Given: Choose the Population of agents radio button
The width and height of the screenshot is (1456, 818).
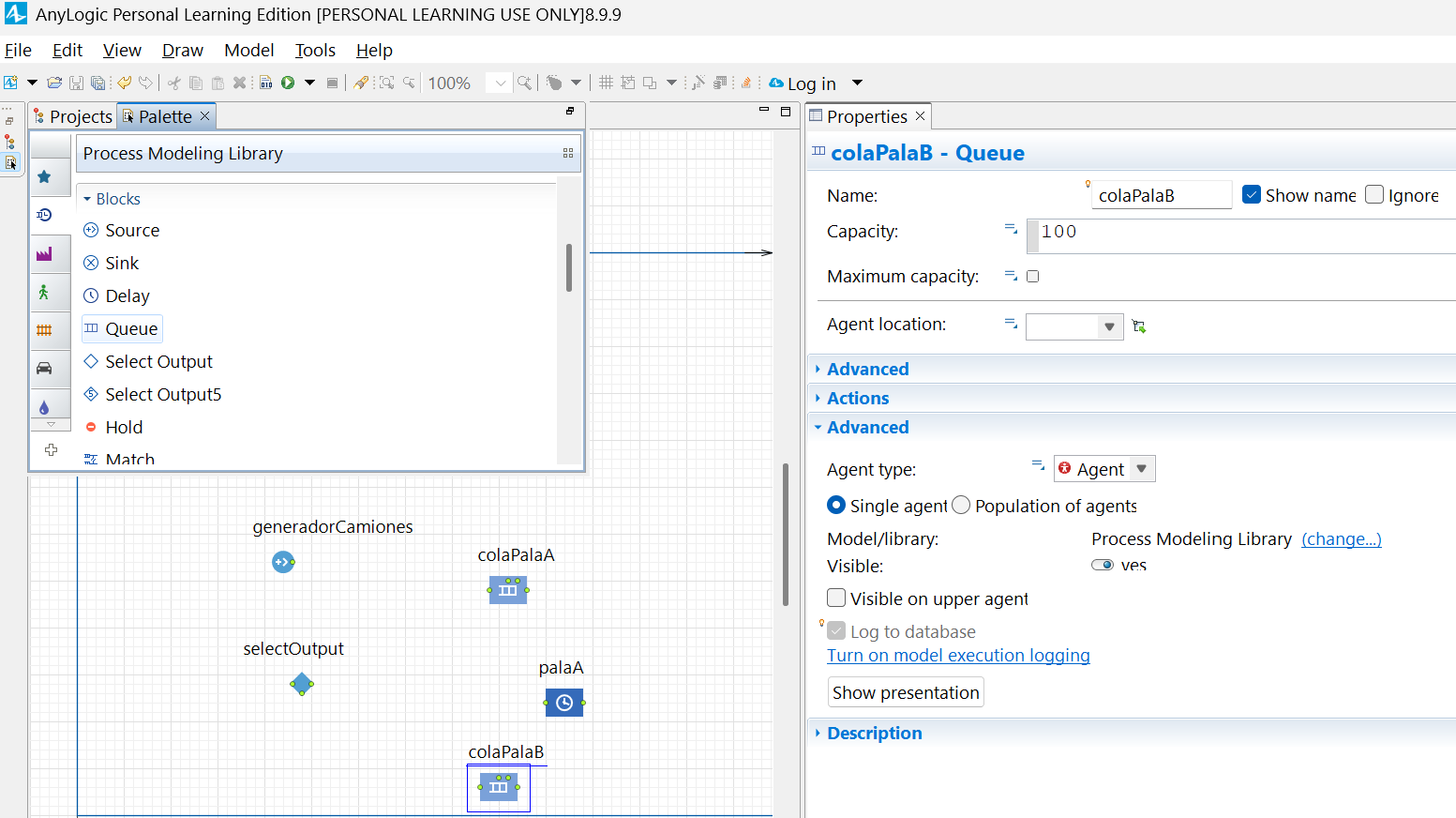Looking at the screenshot, I should pos(961,506).
